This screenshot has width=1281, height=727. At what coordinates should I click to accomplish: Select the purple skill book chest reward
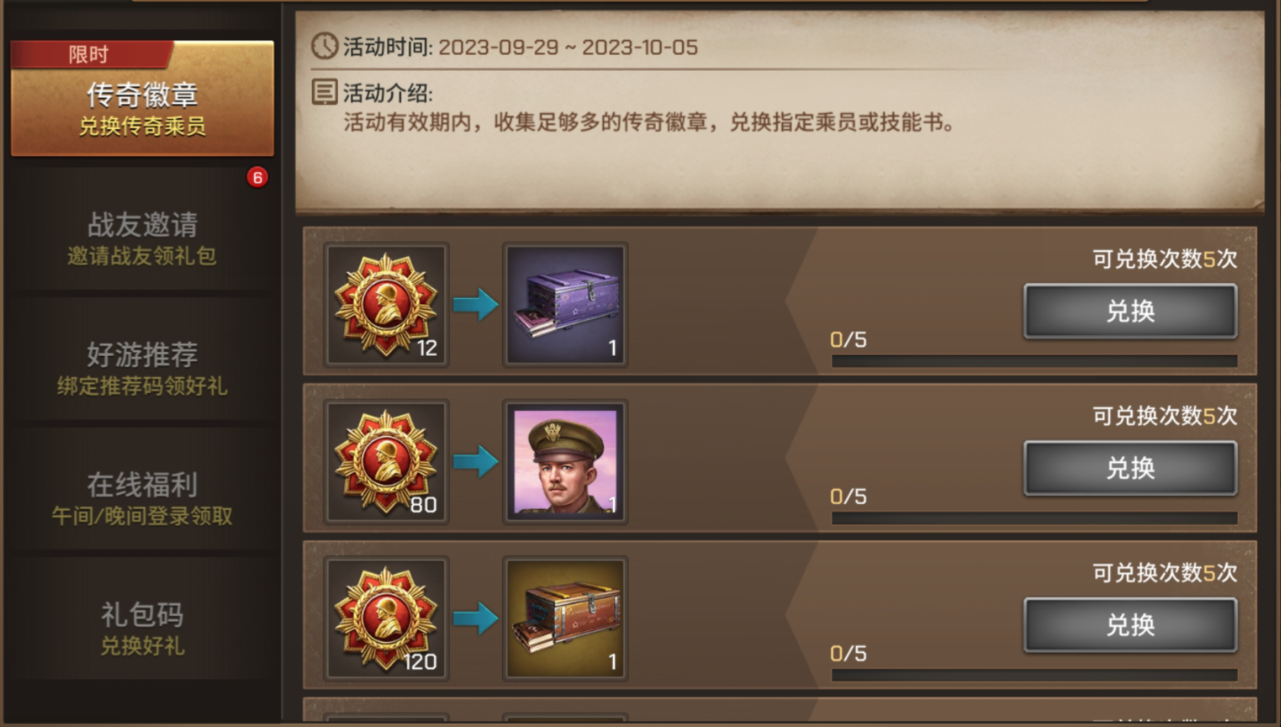point(565,304)
